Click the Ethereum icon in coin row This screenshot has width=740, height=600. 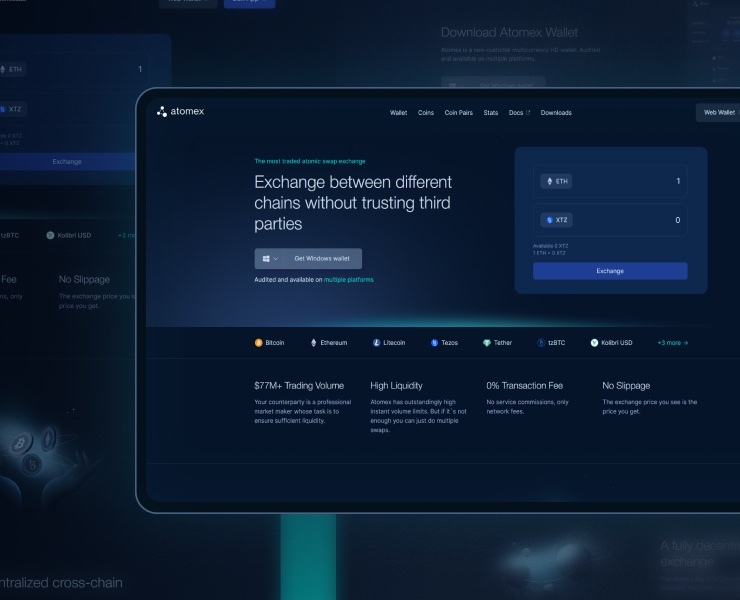313,343
